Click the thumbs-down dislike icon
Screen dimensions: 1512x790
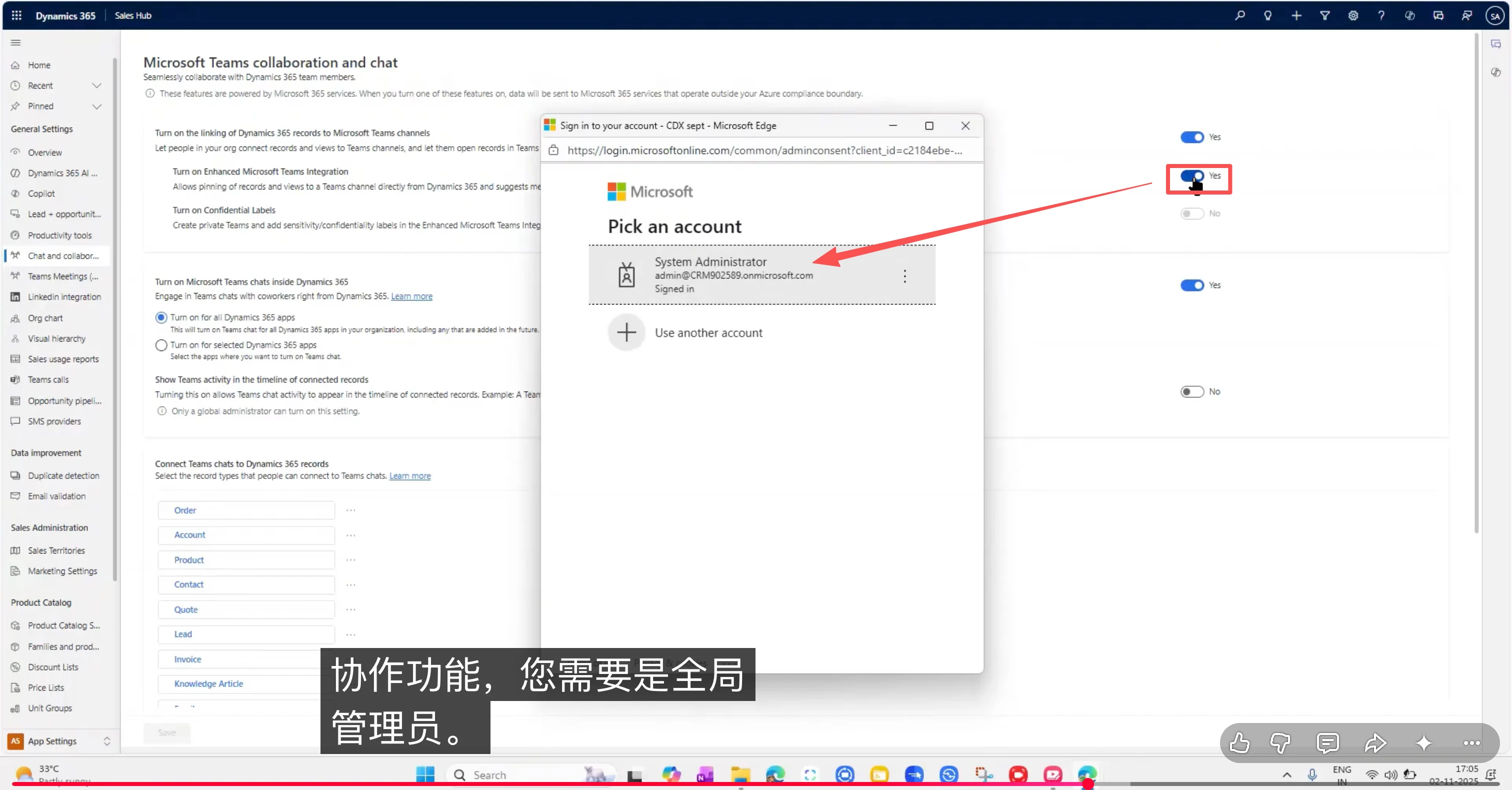tap(1280, 742)
